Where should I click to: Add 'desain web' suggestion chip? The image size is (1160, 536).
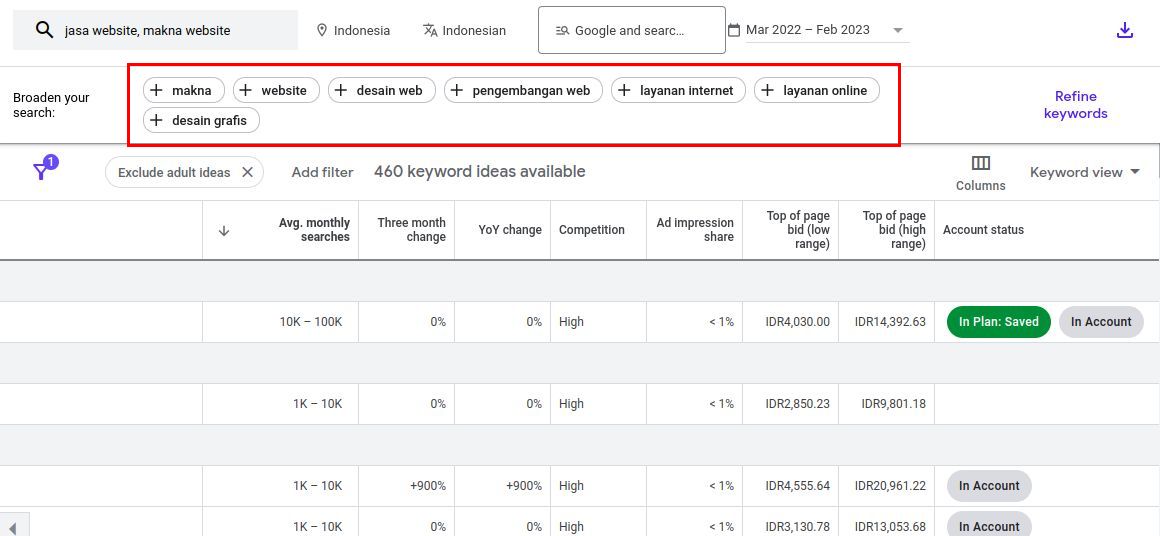tap(382, 90)
